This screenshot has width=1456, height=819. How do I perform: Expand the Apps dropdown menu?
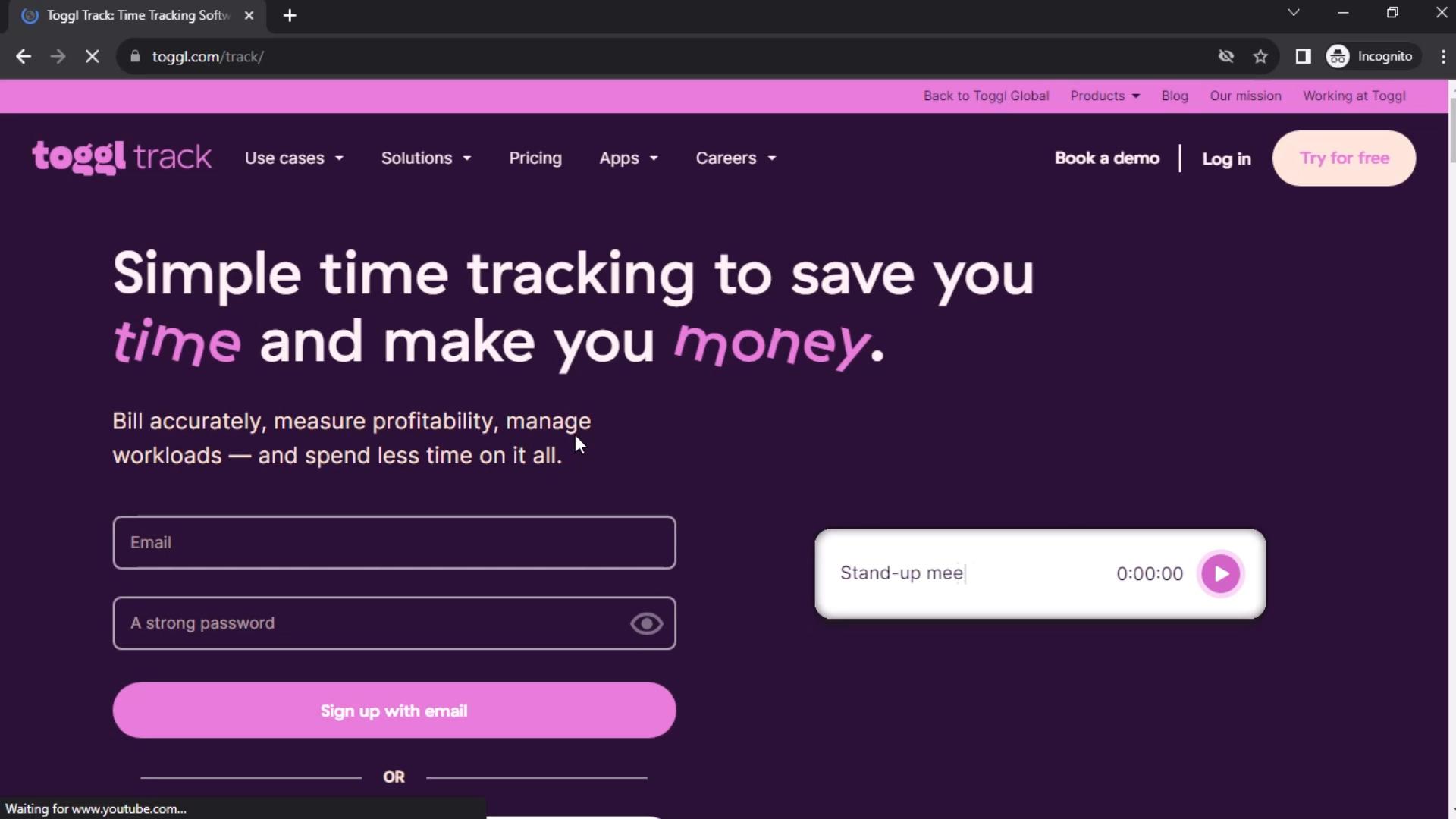click(627, 158)
